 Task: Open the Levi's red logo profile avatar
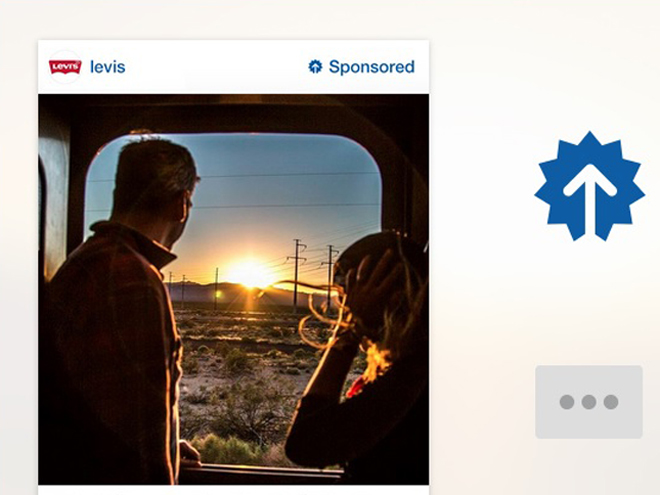click(x=65, y=67)
